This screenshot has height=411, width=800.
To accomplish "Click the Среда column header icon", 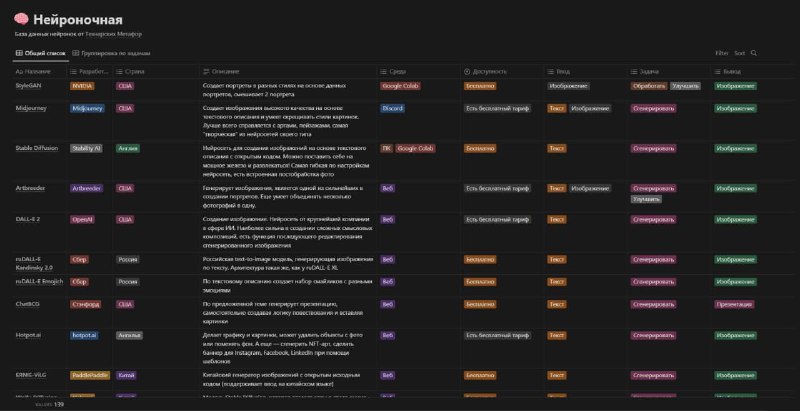I will [383, 72].
